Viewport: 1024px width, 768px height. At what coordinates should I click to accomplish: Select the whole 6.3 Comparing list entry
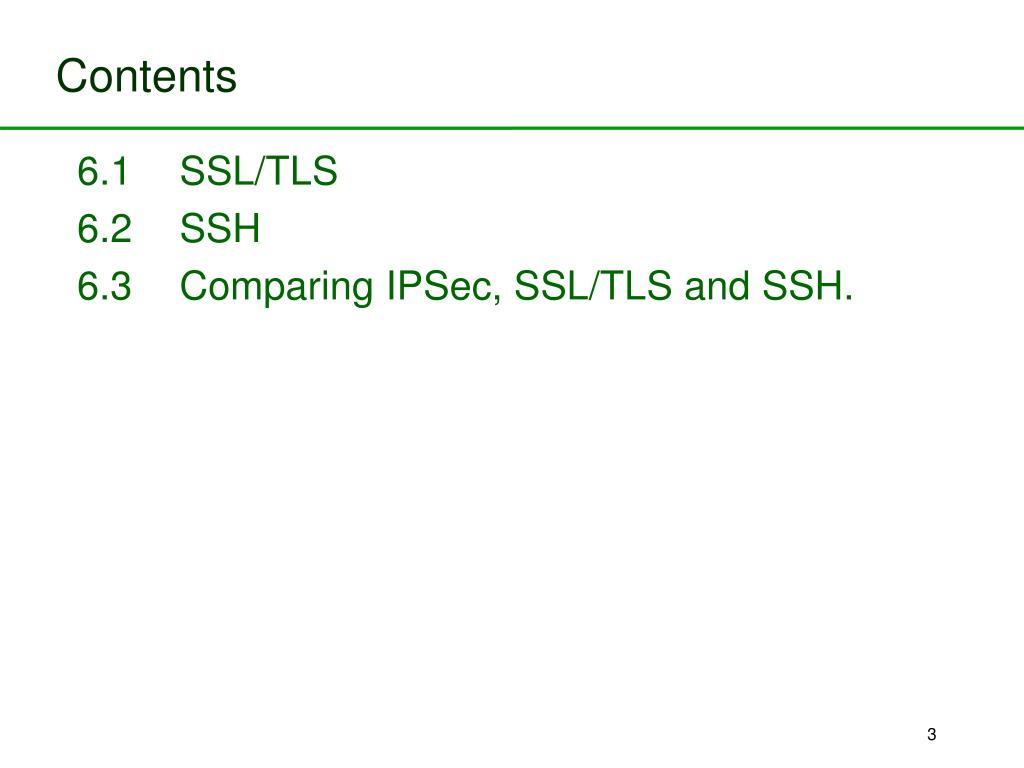click(465, 287)
